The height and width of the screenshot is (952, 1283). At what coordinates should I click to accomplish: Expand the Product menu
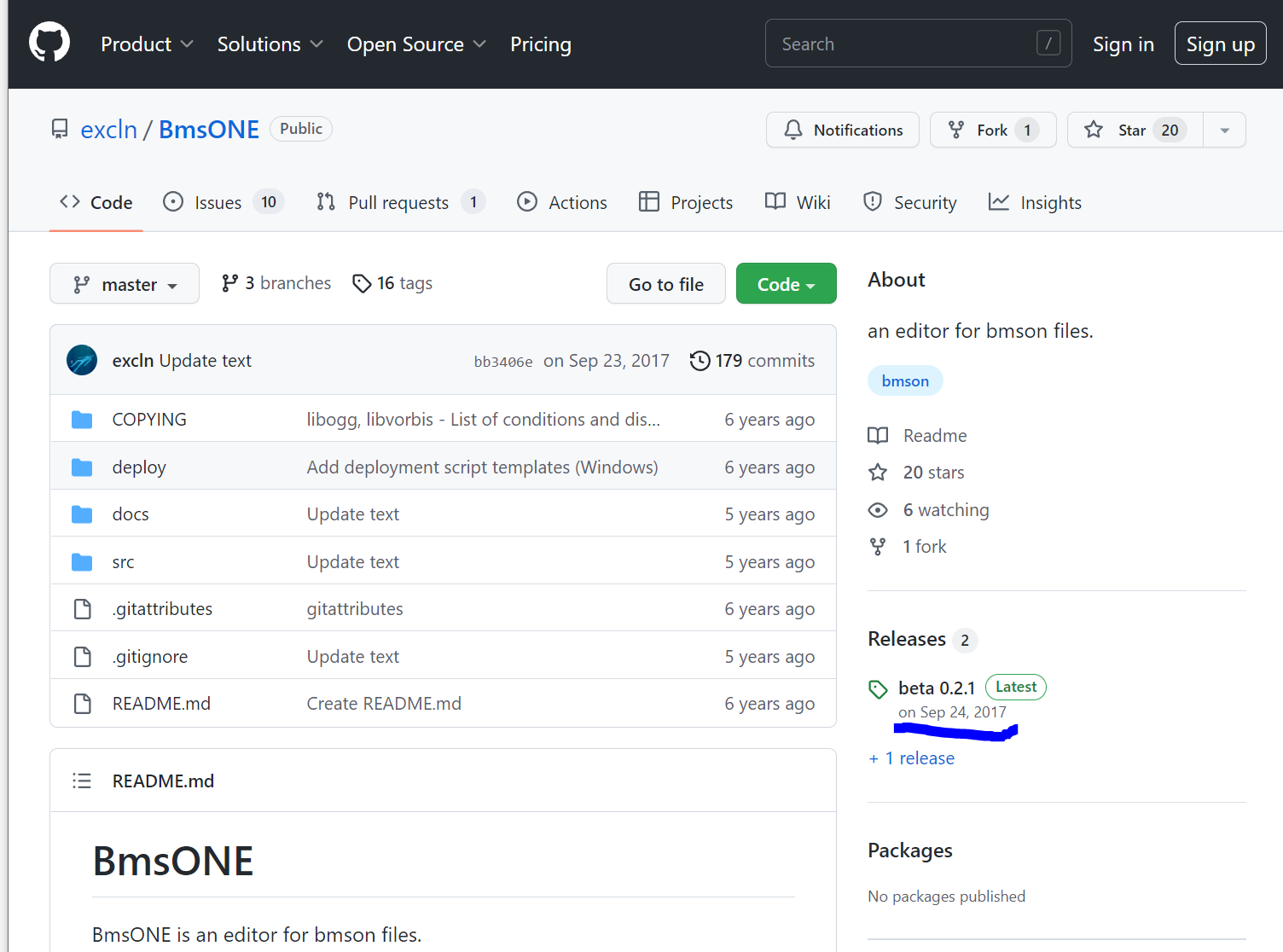click(147, 44)
